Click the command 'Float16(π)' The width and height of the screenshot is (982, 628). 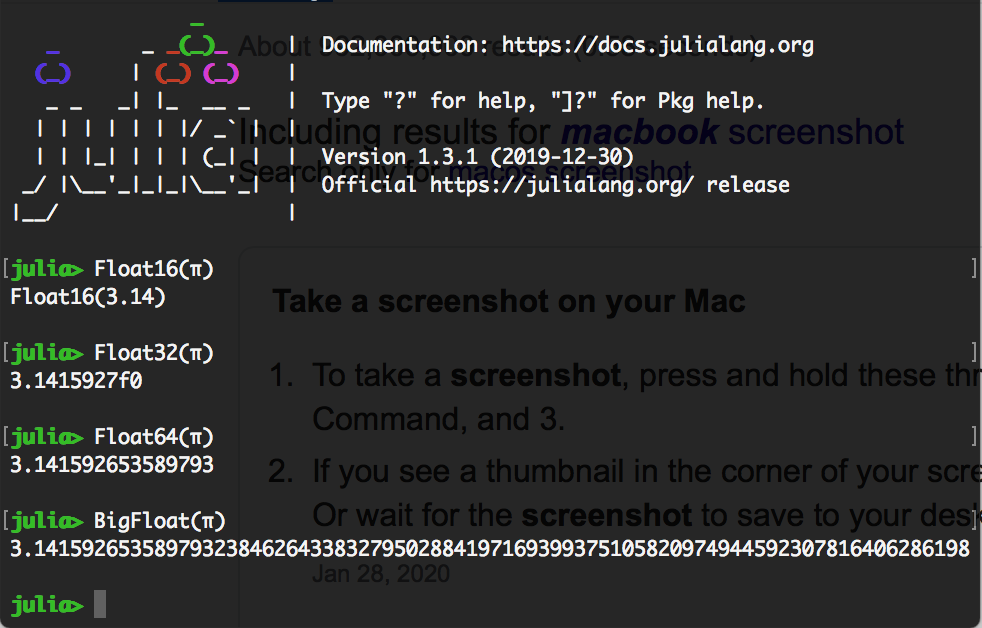click(x=153, y=269)
